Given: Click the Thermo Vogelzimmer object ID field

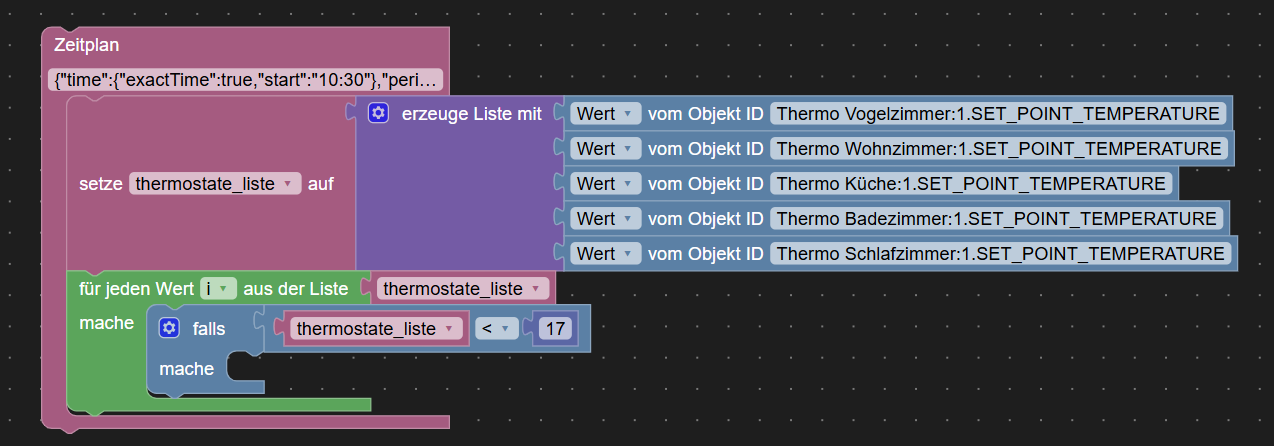Looking at the screenshot, I should pos(999,114).
